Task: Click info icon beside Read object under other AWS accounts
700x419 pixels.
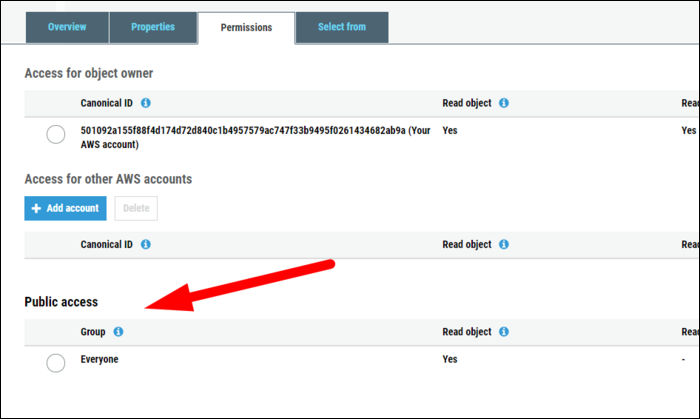Action: [x=504, y=245]
